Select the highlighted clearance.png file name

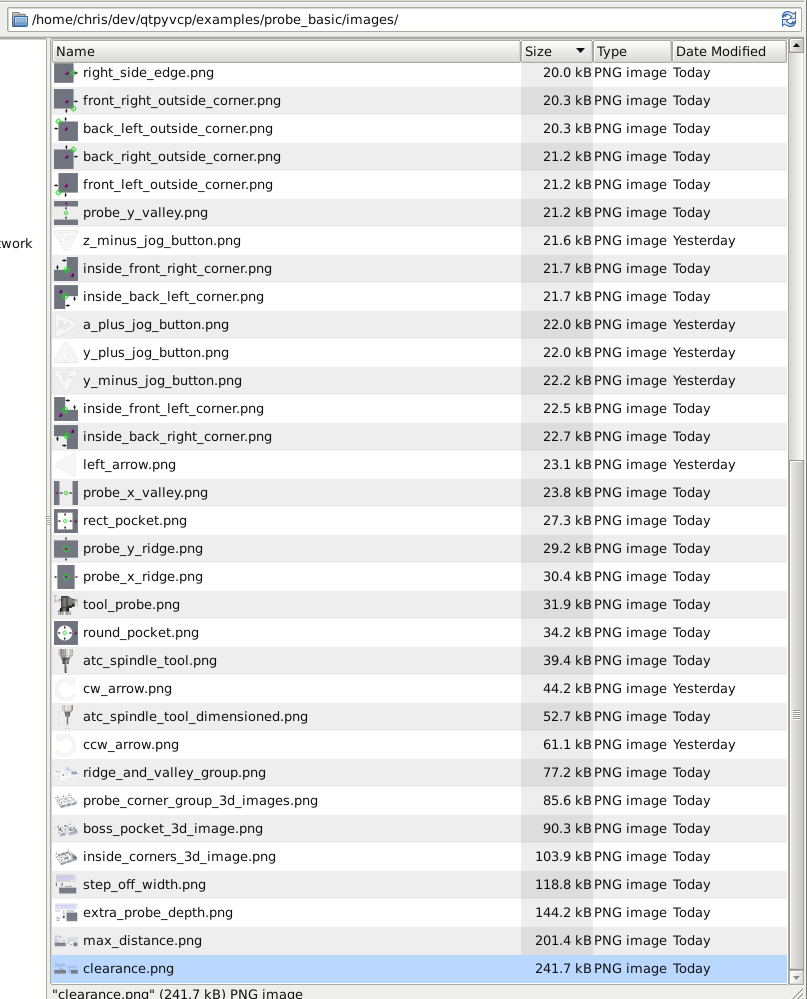[x=128, y=969]
